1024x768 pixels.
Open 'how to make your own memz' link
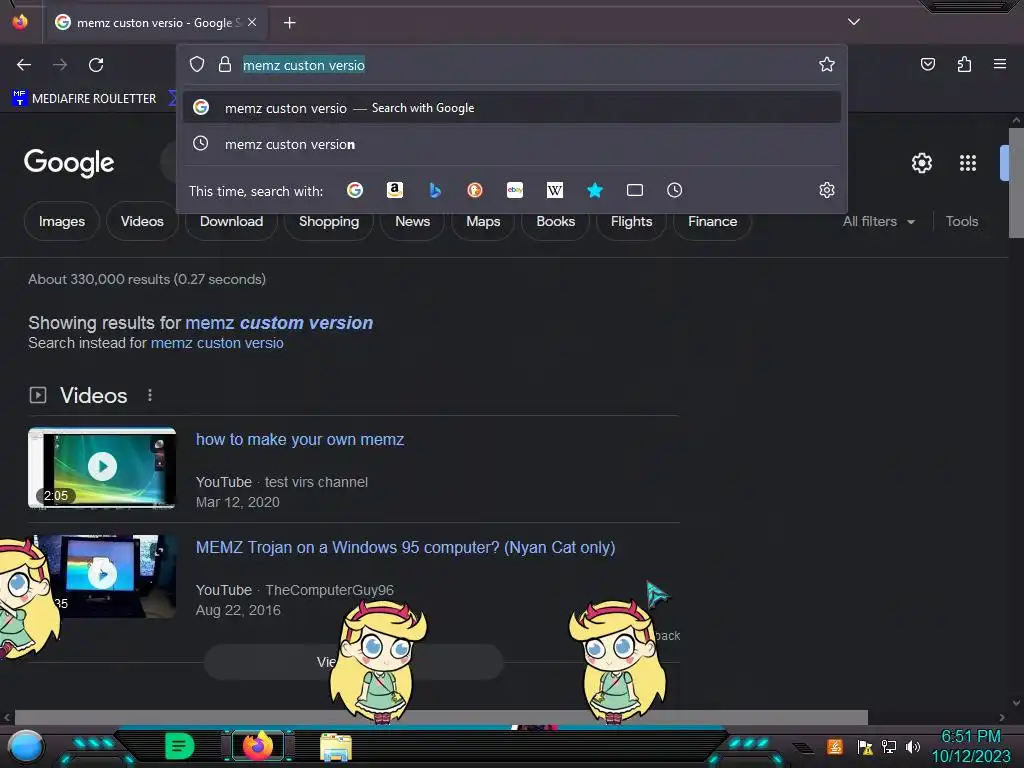tap(300, 440)
